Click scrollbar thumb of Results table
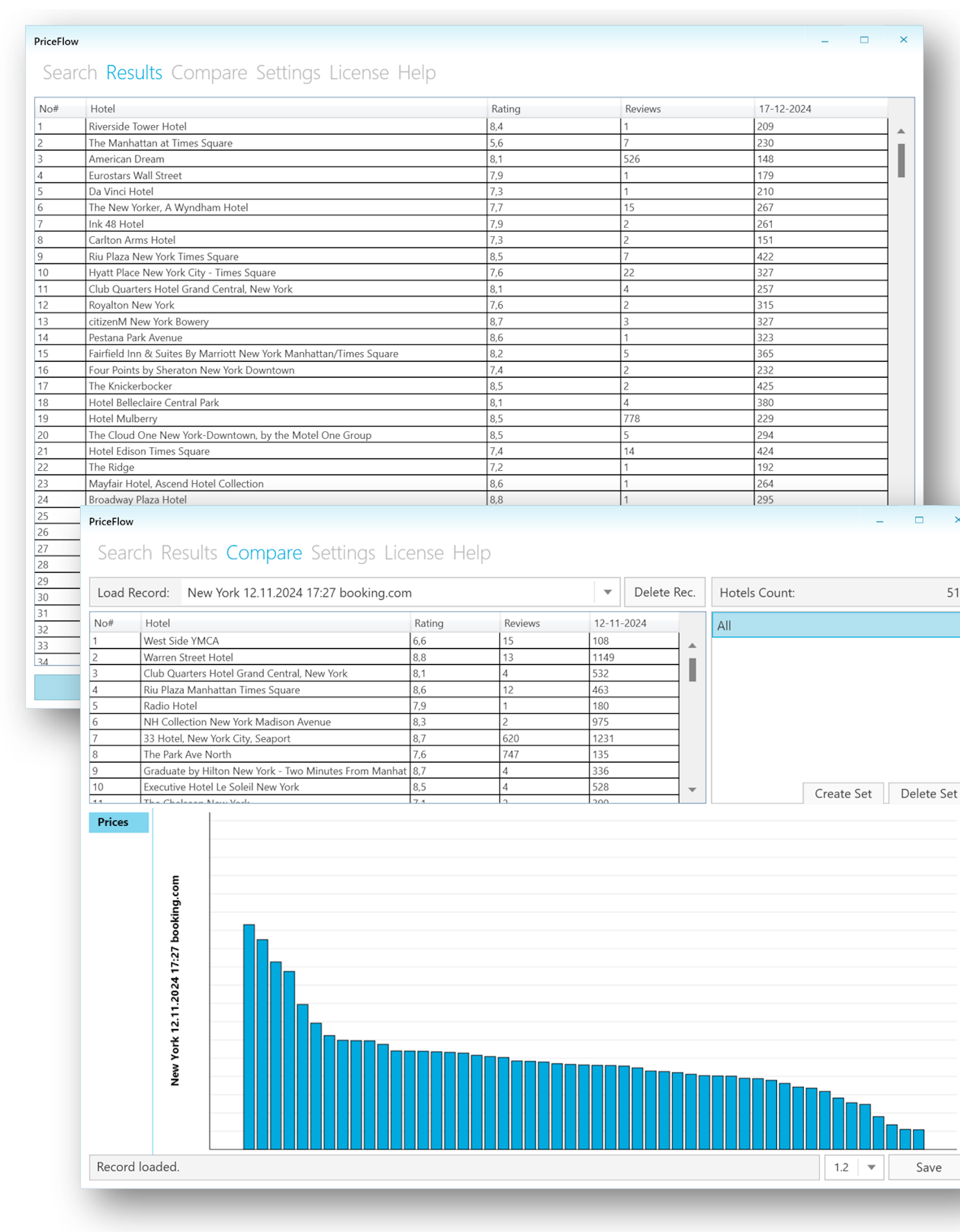The height and width of the screenshot is (1232, 960). pos(901,160)
